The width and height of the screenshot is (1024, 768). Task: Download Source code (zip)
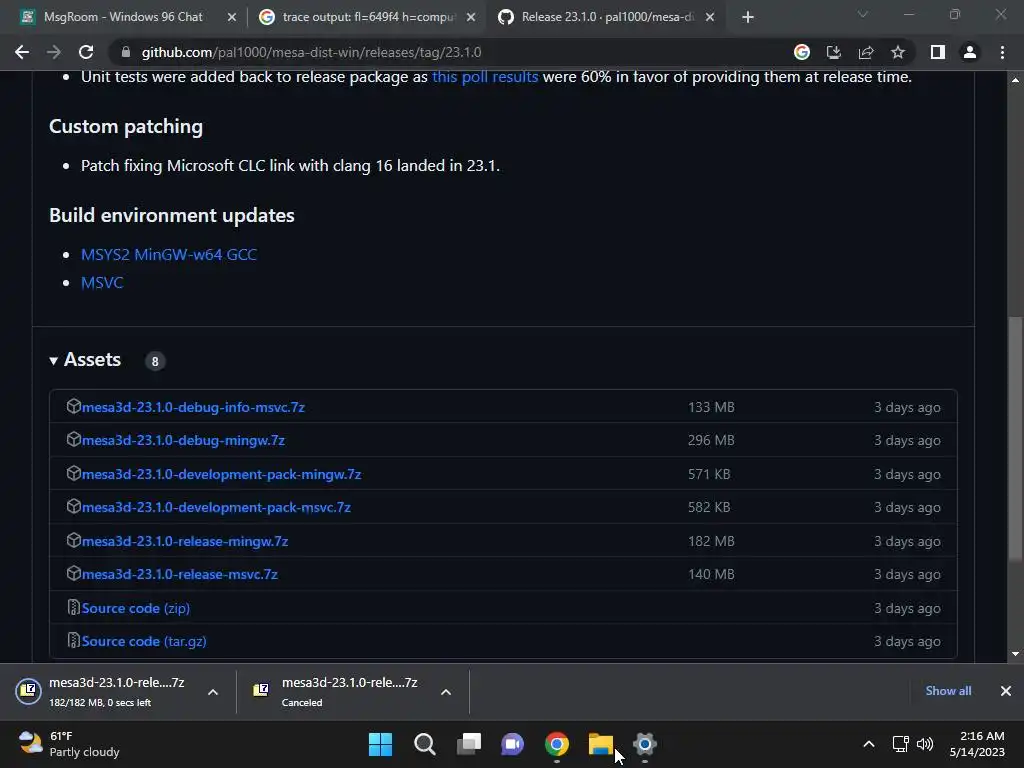(x=136, y=609)
